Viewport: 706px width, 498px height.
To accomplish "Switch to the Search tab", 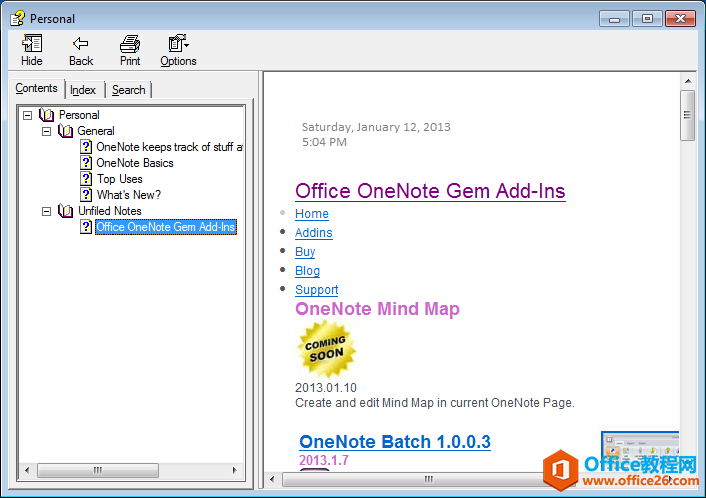I will point(128,90).
